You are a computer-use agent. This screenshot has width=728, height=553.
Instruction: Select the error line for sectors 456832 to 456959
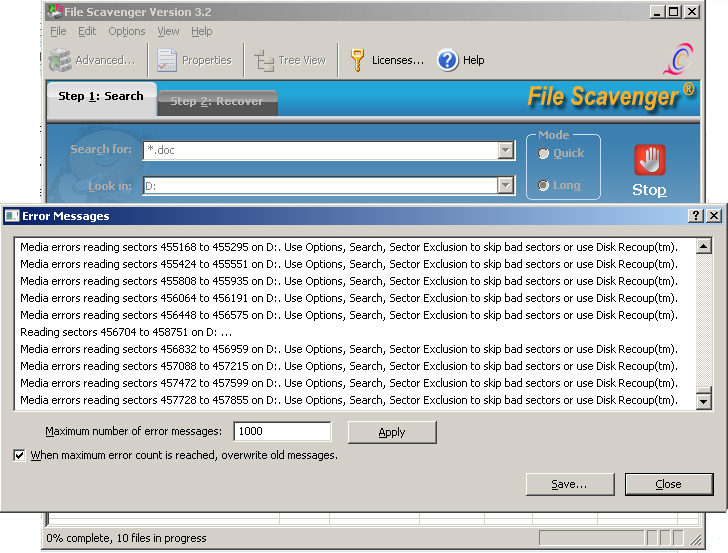[349, 349]
